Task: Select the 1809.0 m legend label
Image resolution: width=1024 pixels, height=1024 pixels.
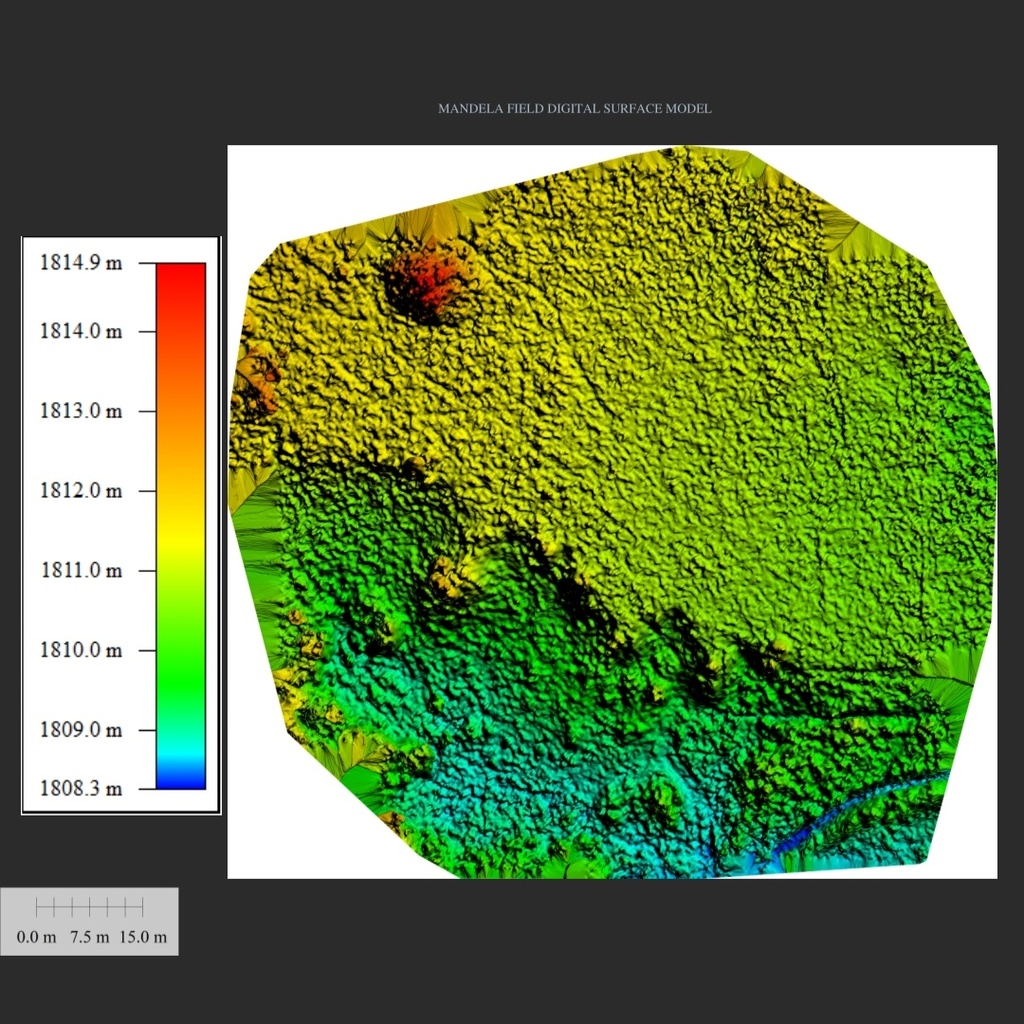Action: click(81, 729)
